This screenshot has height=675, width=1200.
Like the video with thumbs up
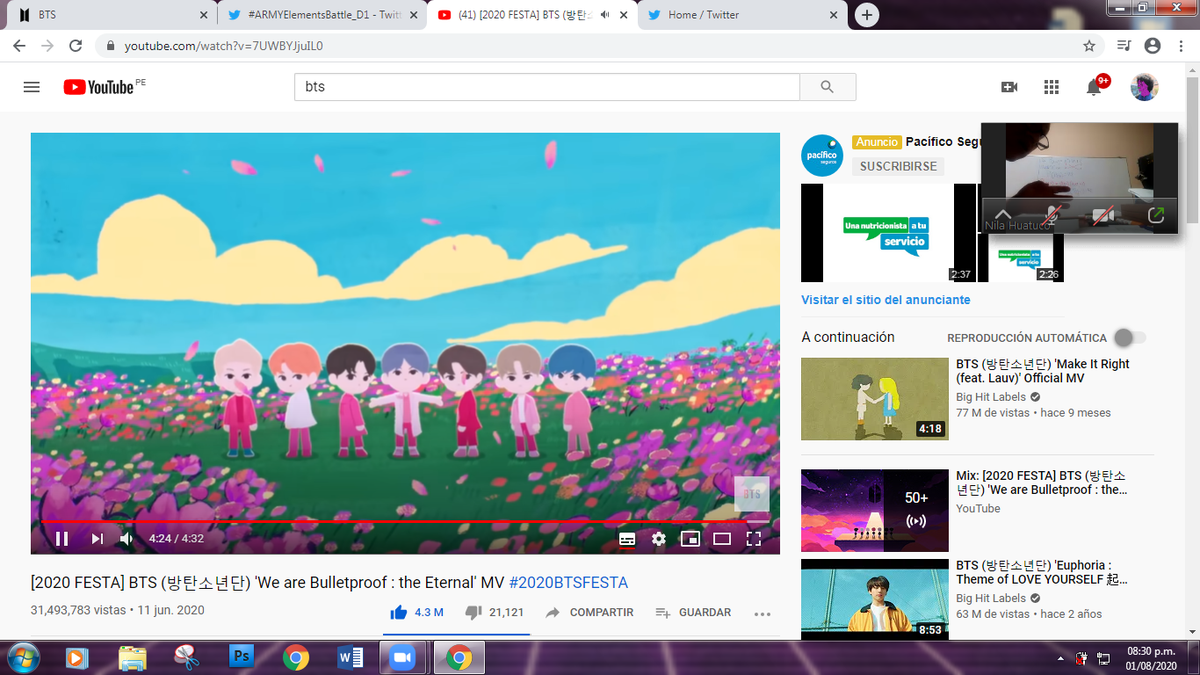tap(416, 612)
